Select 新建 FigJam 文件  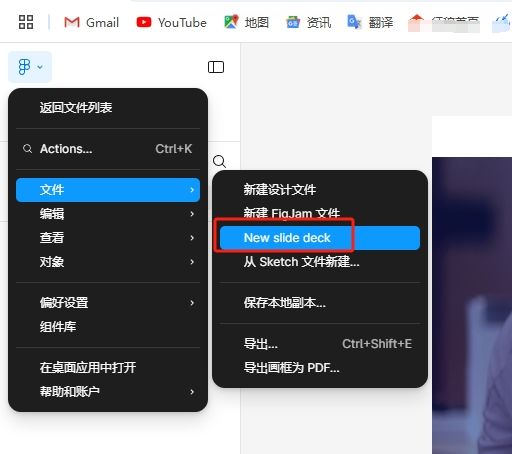pyautogui.click(x=320, y=214)
